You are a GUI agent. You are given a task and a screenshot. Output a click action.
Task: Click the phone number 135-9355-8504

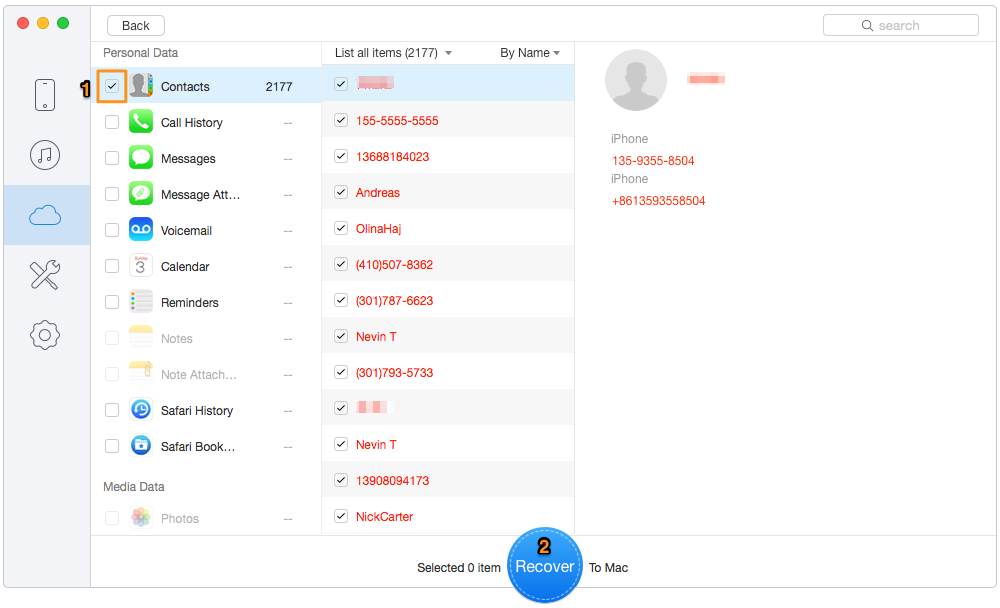click(x=653, y=161)
